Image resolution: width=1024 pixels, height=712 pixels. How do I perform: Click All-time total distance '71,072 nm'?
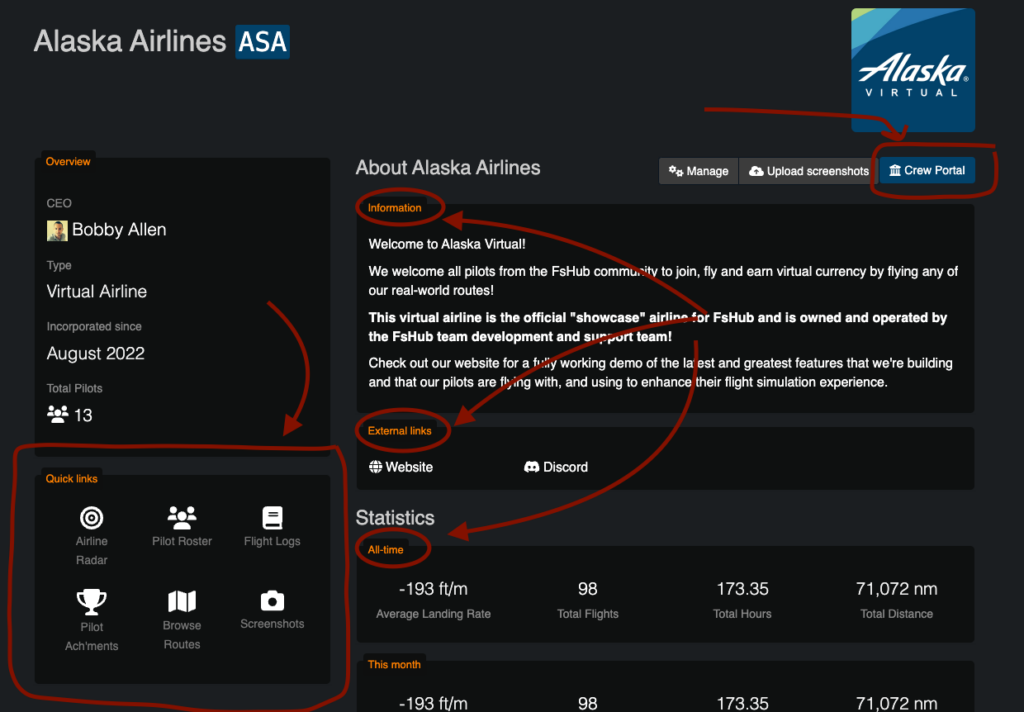[897, 589]
